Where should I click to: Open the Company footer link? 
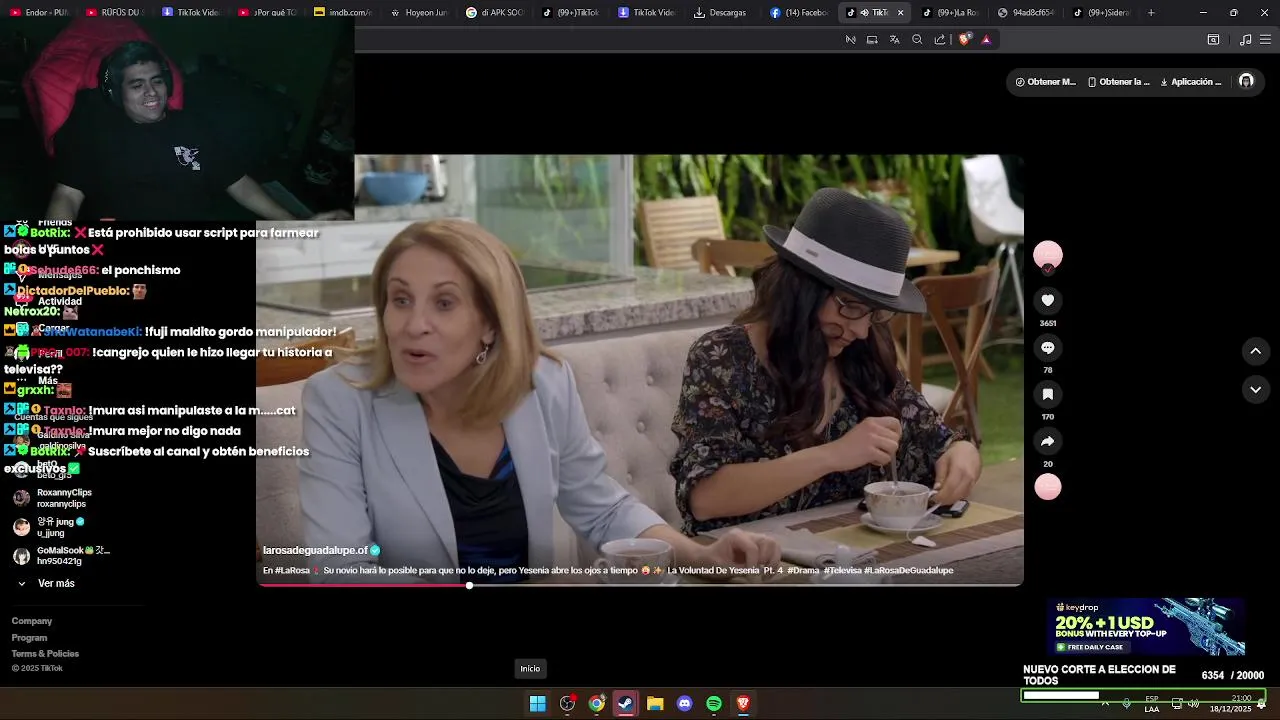pos(32,621)
